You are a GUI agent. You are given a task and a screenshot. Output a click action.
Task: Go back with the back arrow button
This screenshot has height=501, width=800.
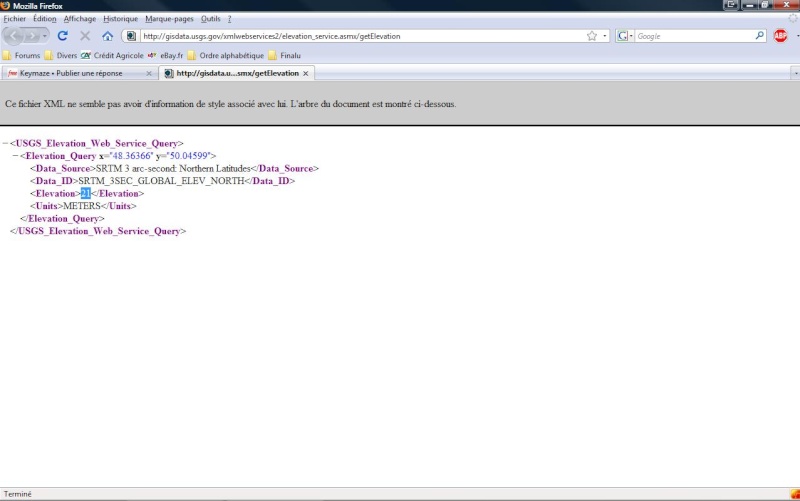pyautogui.click(x=14, y=36)
